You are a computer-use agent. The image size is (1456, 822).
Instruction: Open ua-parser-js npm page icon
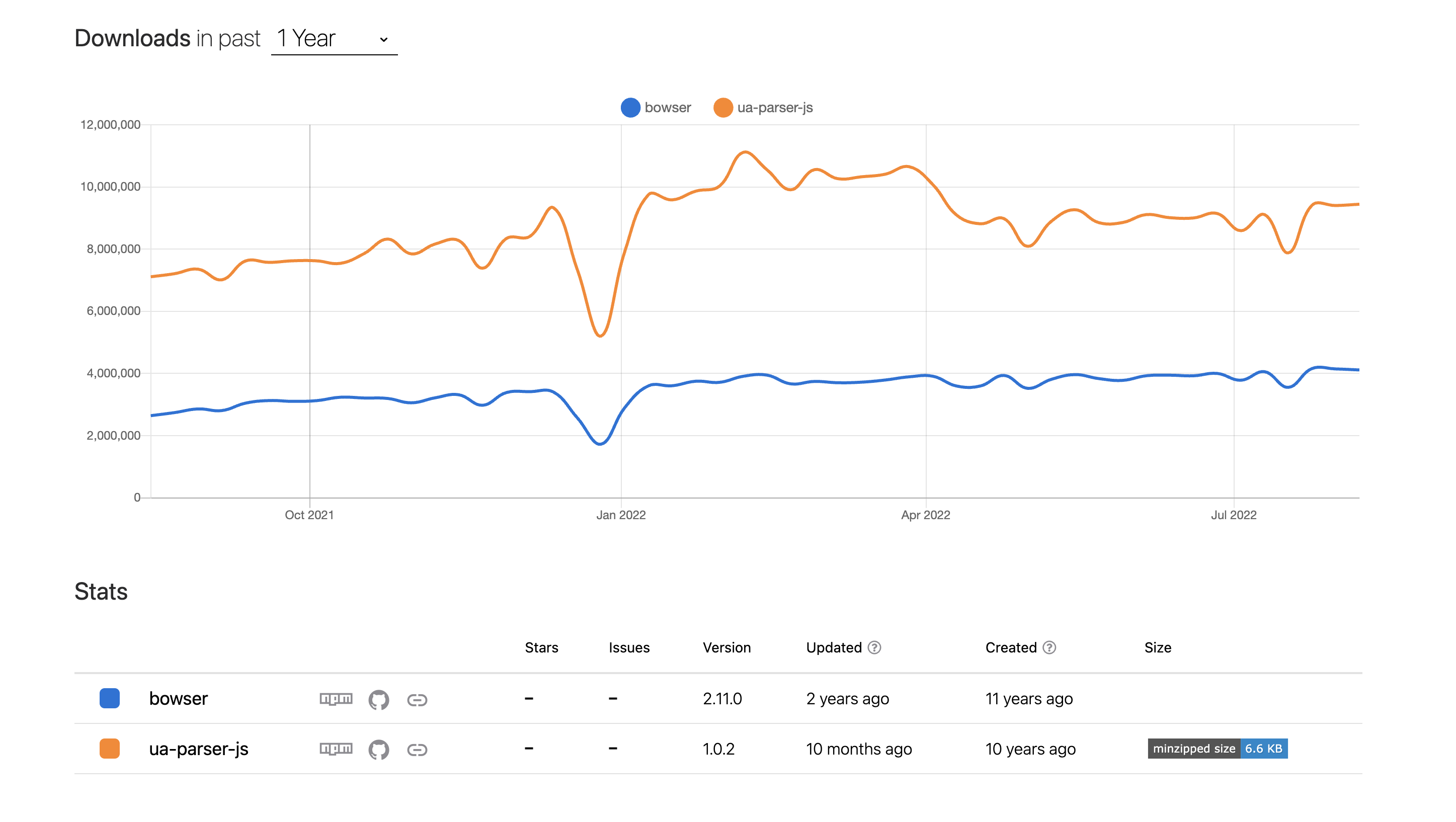[x=336, y=749]
